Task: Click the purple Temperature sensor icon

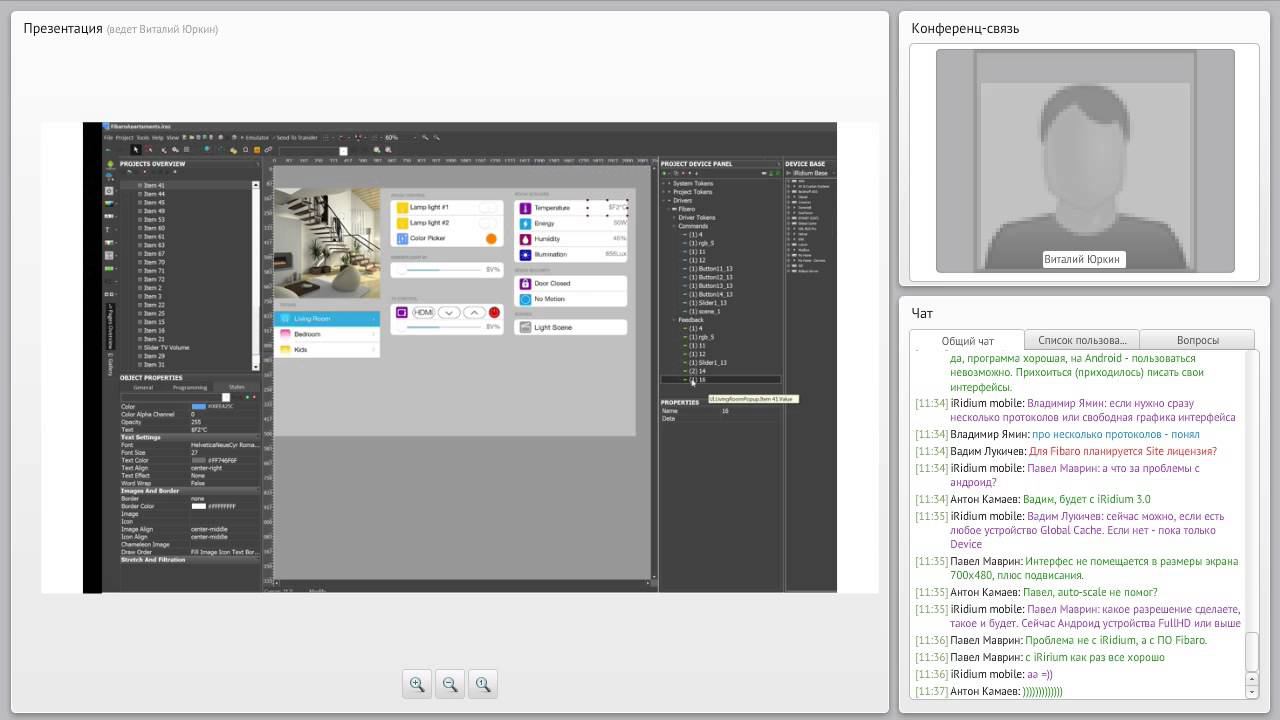Action: point(525,208)
